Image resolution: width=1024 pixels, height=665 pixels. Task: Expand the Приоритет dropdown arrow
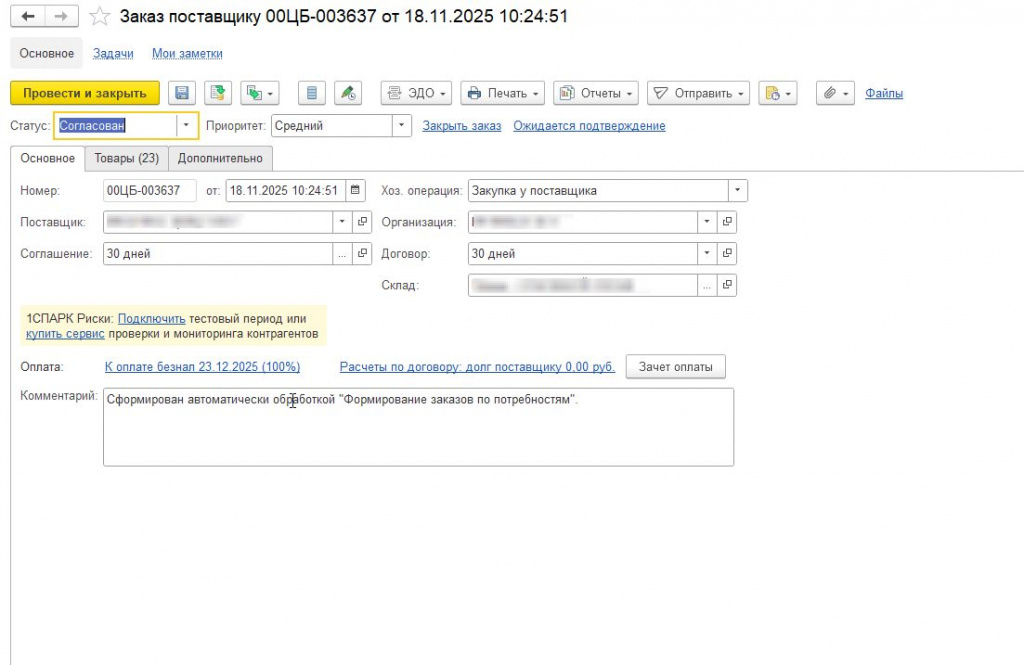coord(402,125)
